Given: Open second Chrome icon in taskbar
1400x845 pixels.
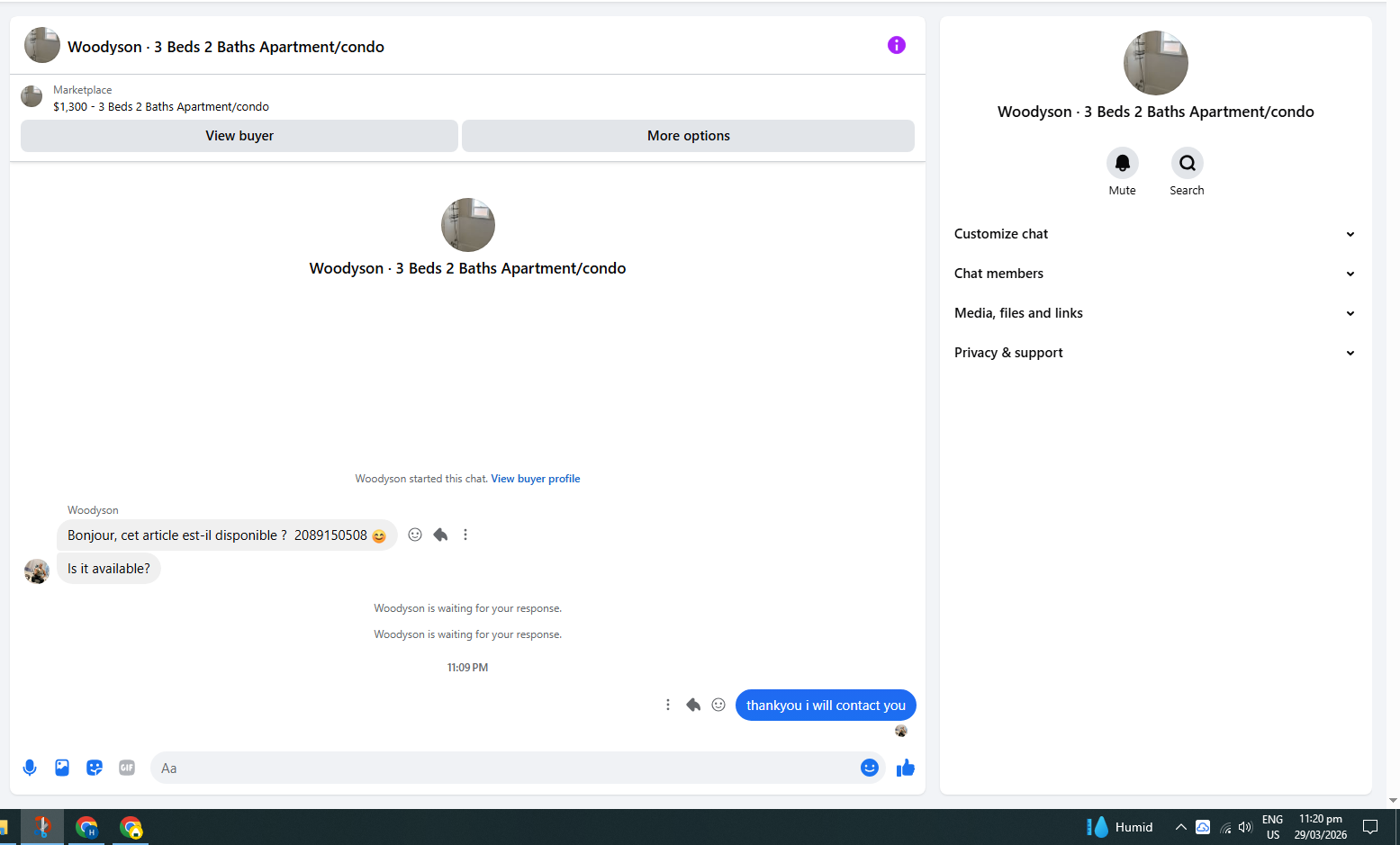Looking at the screenshot, I should coord(131,827).
